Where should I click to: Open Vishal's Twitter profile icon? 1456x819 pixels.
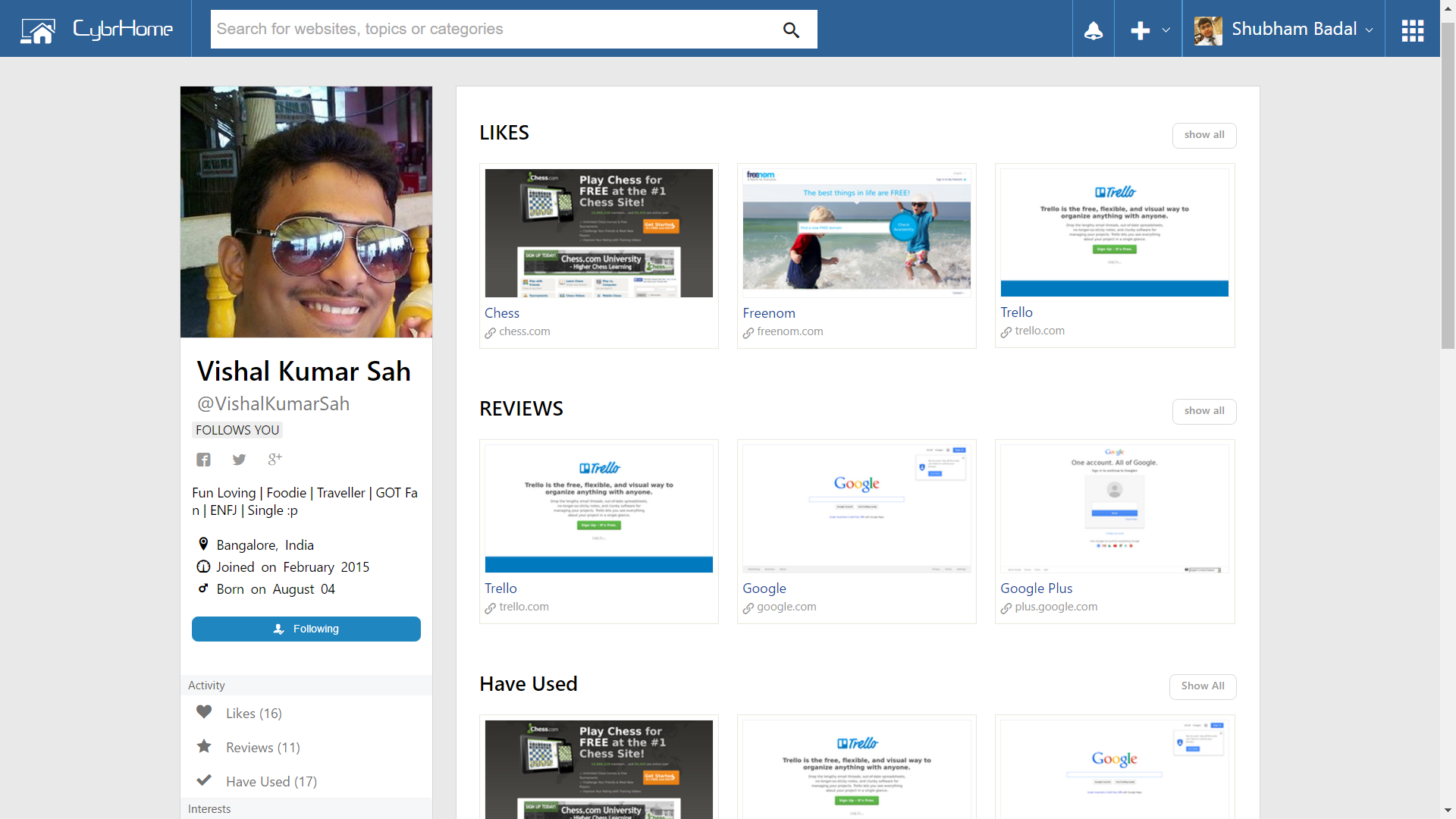(239, 460)
